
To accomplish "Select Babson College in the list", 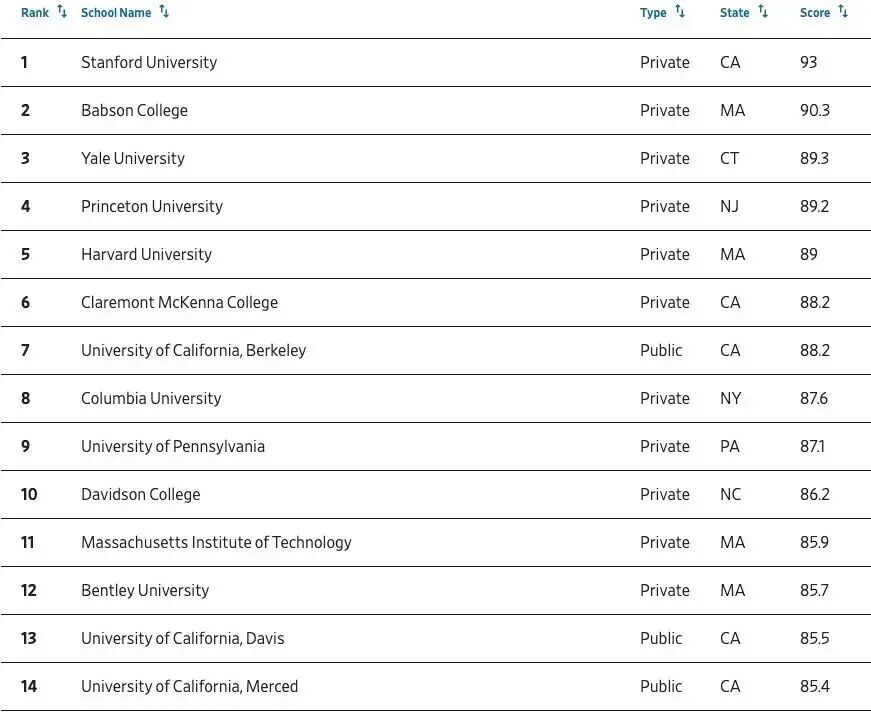I will [x=134, y=110].
